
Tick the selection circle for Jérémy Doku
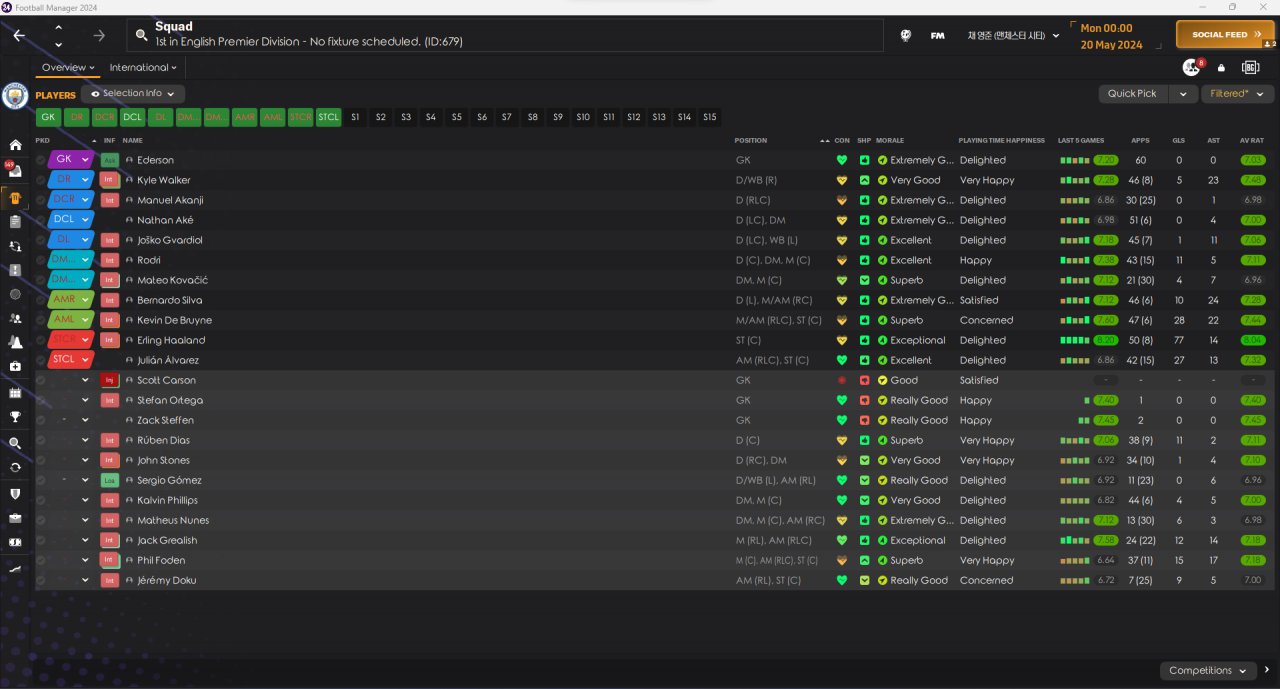[x=41, y=580]
